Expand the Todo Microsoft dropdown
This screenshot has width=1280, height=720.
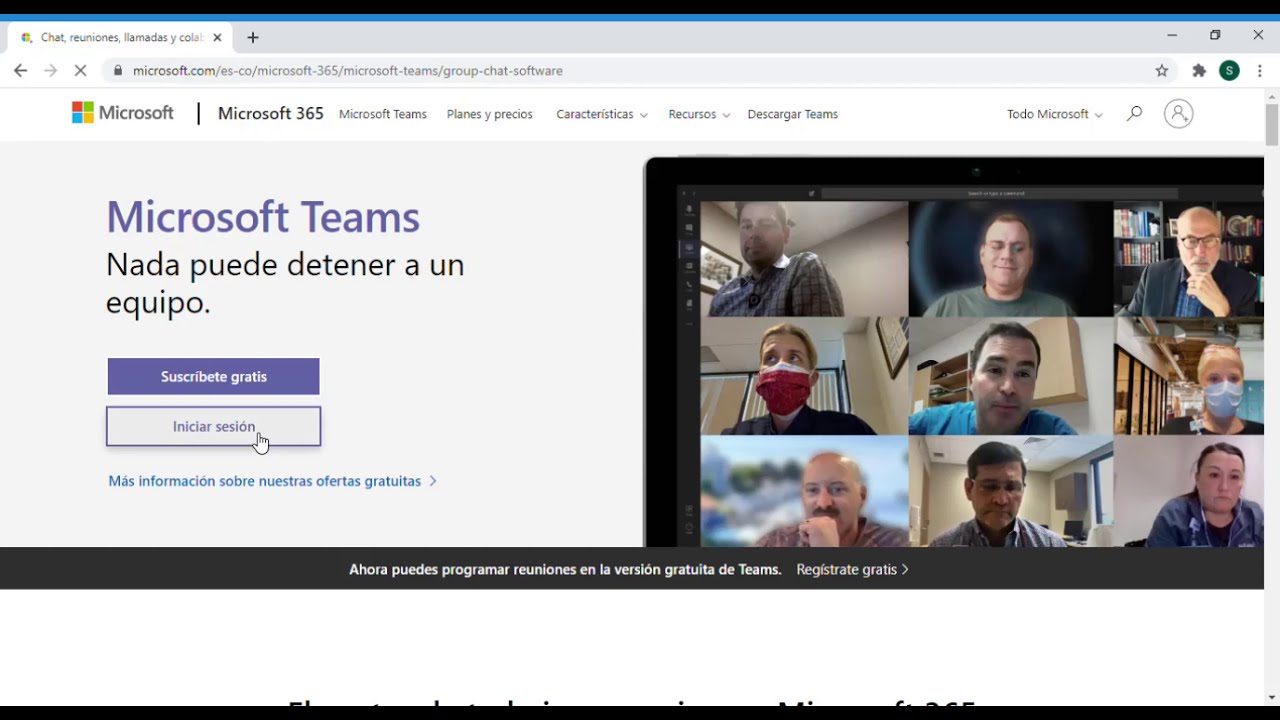coord(1055,114)
